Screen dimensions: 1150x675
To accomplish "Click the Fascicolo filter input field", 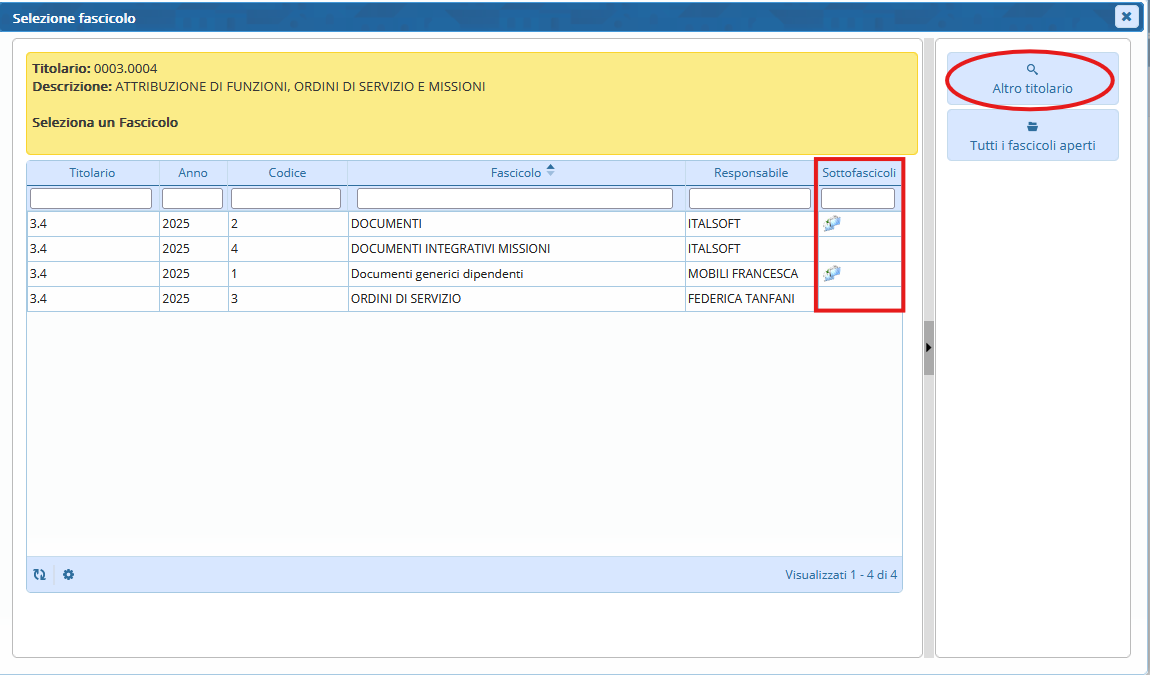I will tap(515, 198).
